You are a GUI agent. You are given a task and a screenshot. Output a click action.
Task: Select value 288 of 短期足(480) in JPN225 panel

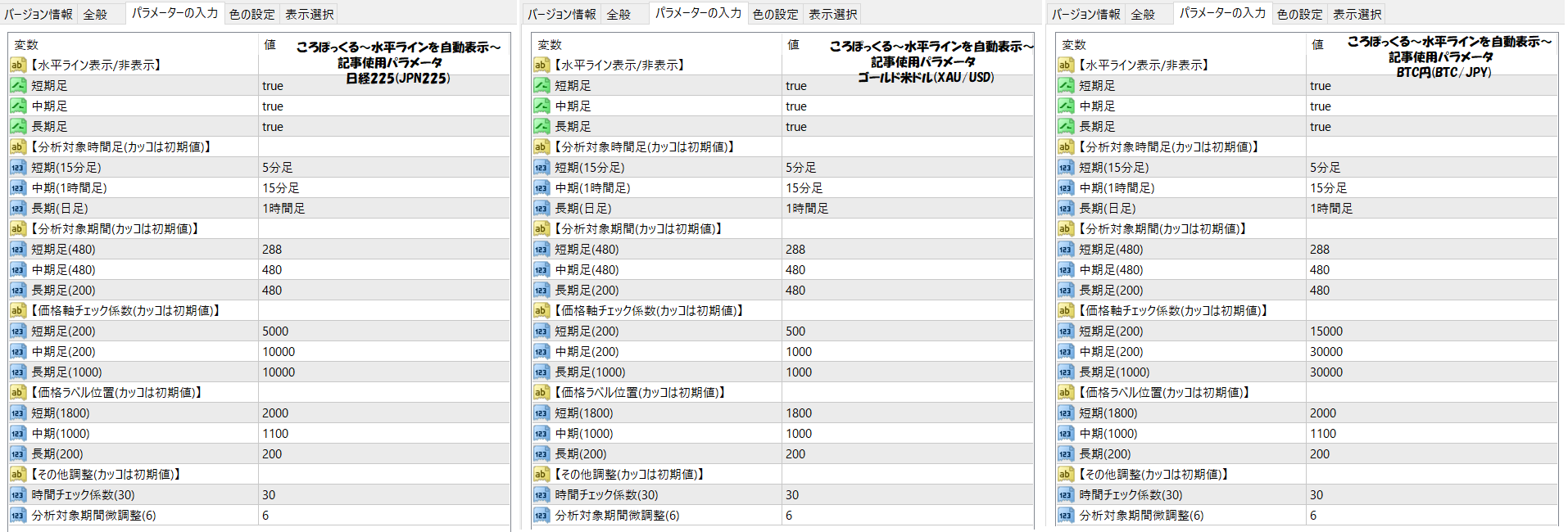[272, 249]
